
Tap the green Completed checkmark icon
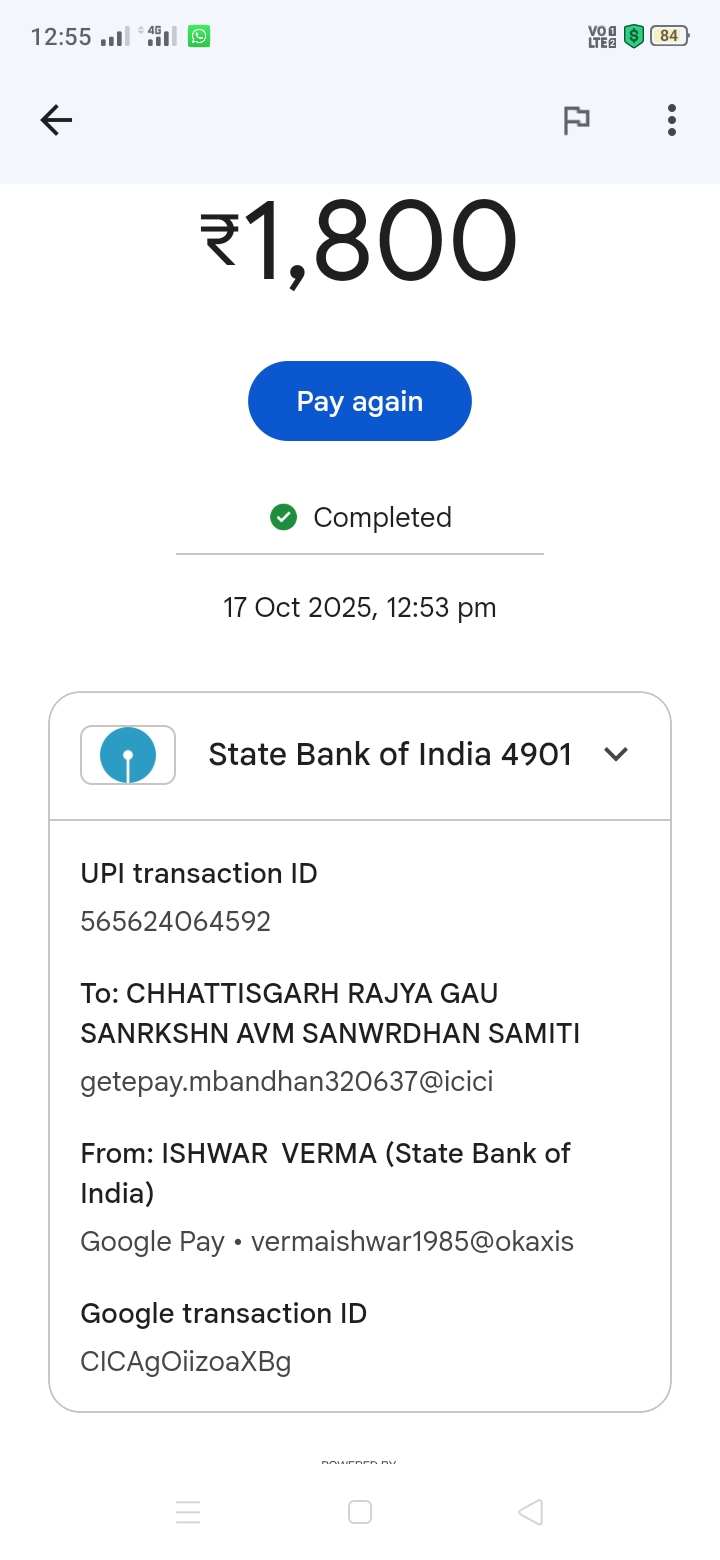pyautogui.click(x=284, y=517)
